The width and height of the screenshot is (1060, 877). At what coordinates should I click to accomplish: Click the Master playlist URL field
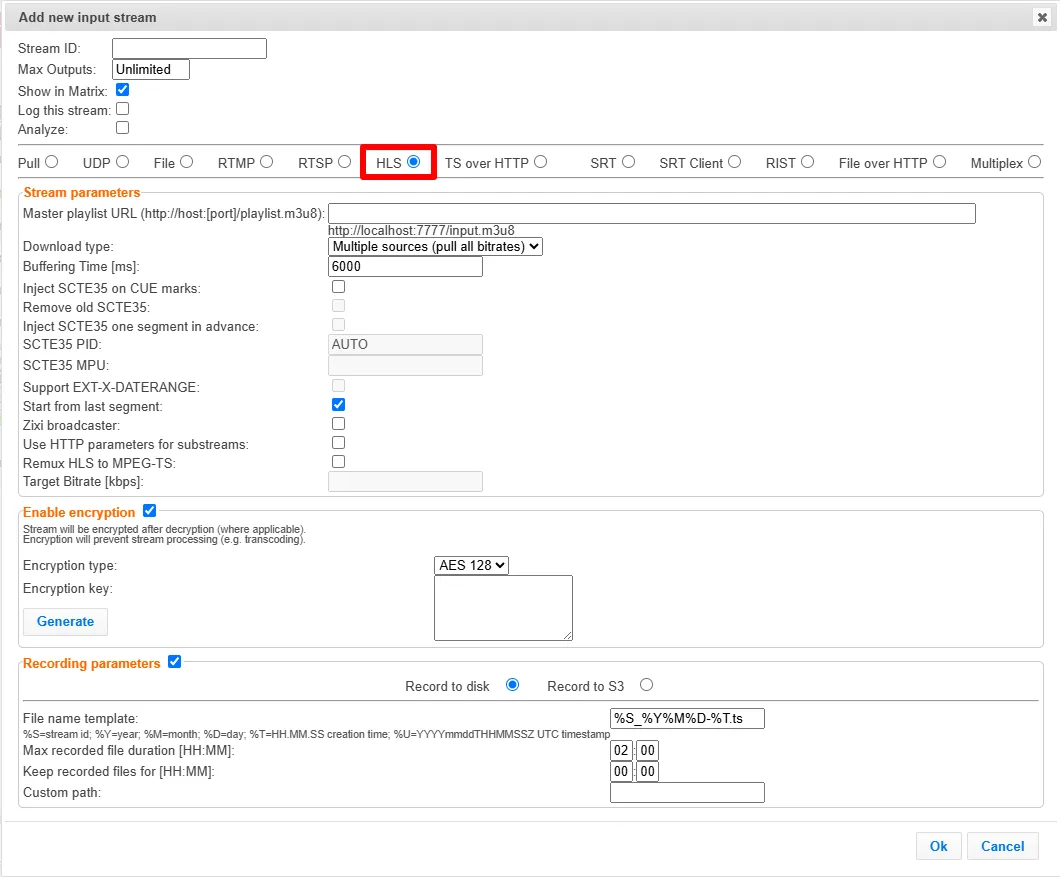[652, 214]
